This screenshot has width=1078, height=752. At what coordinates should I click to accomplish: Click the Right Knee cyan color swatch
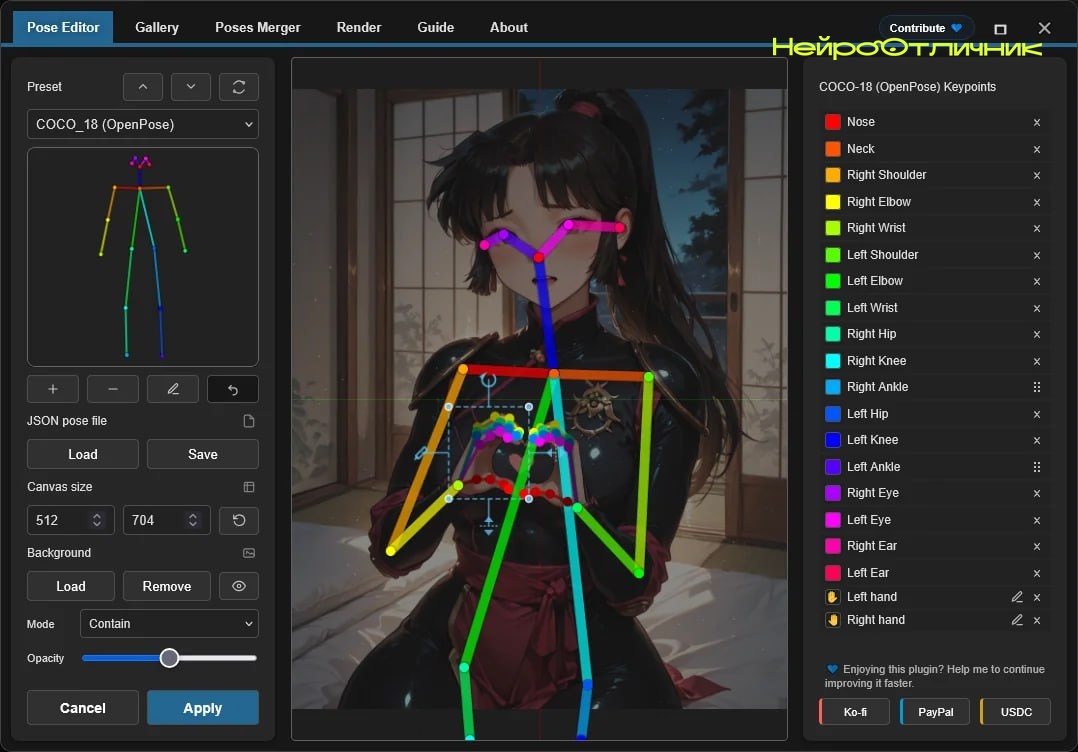coord(833,361)
